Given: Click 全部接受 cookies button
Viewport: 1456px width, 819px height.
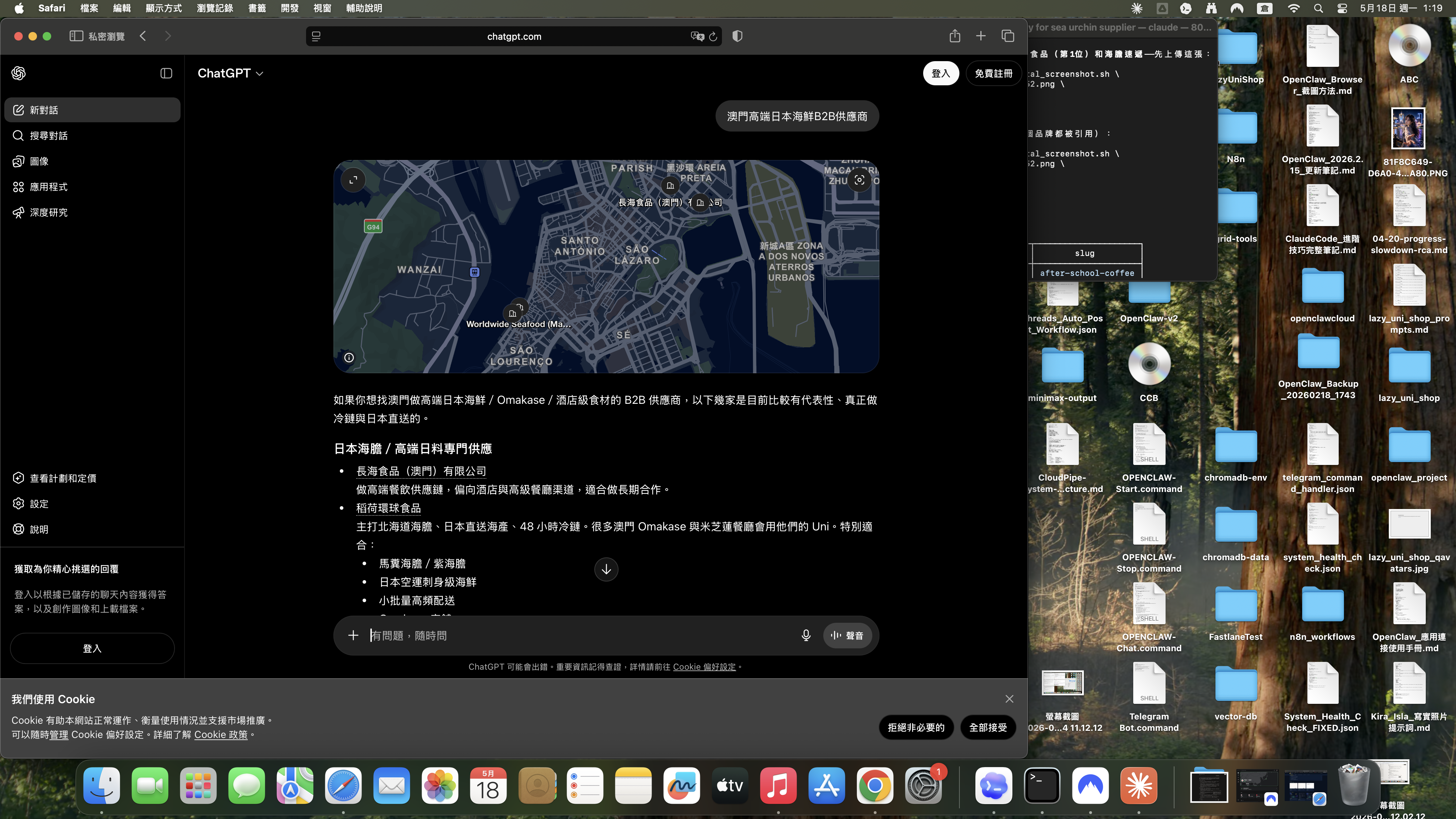Looking at the screenshot, I should click(x=988, y=727).
